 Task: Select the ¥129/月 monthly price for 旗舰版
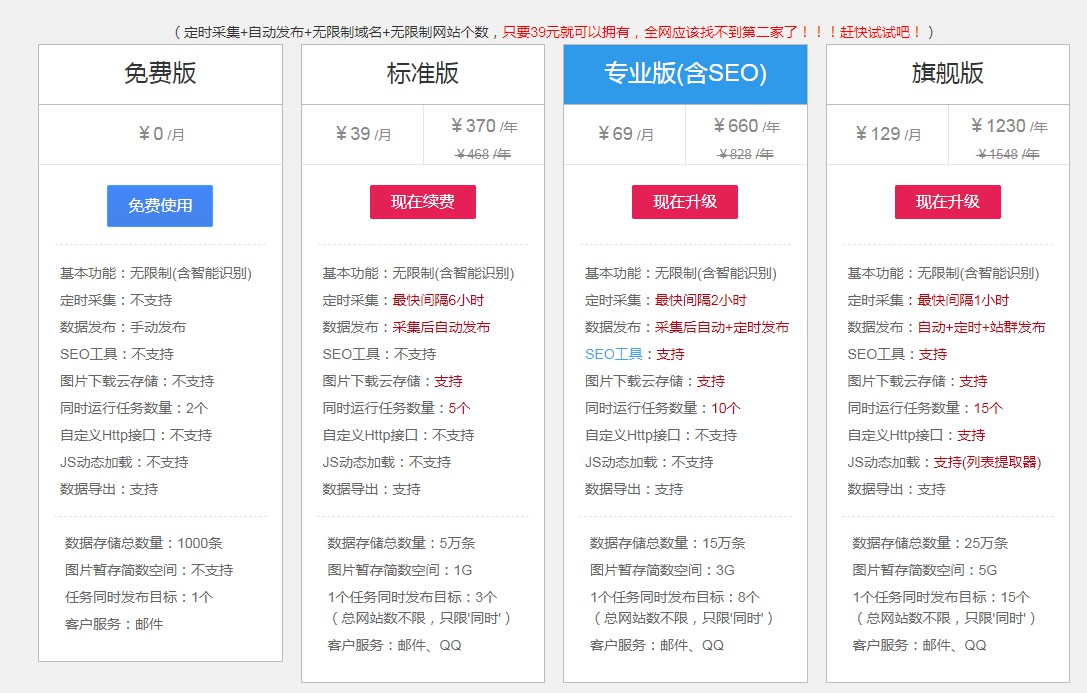(x=887, y=134)
